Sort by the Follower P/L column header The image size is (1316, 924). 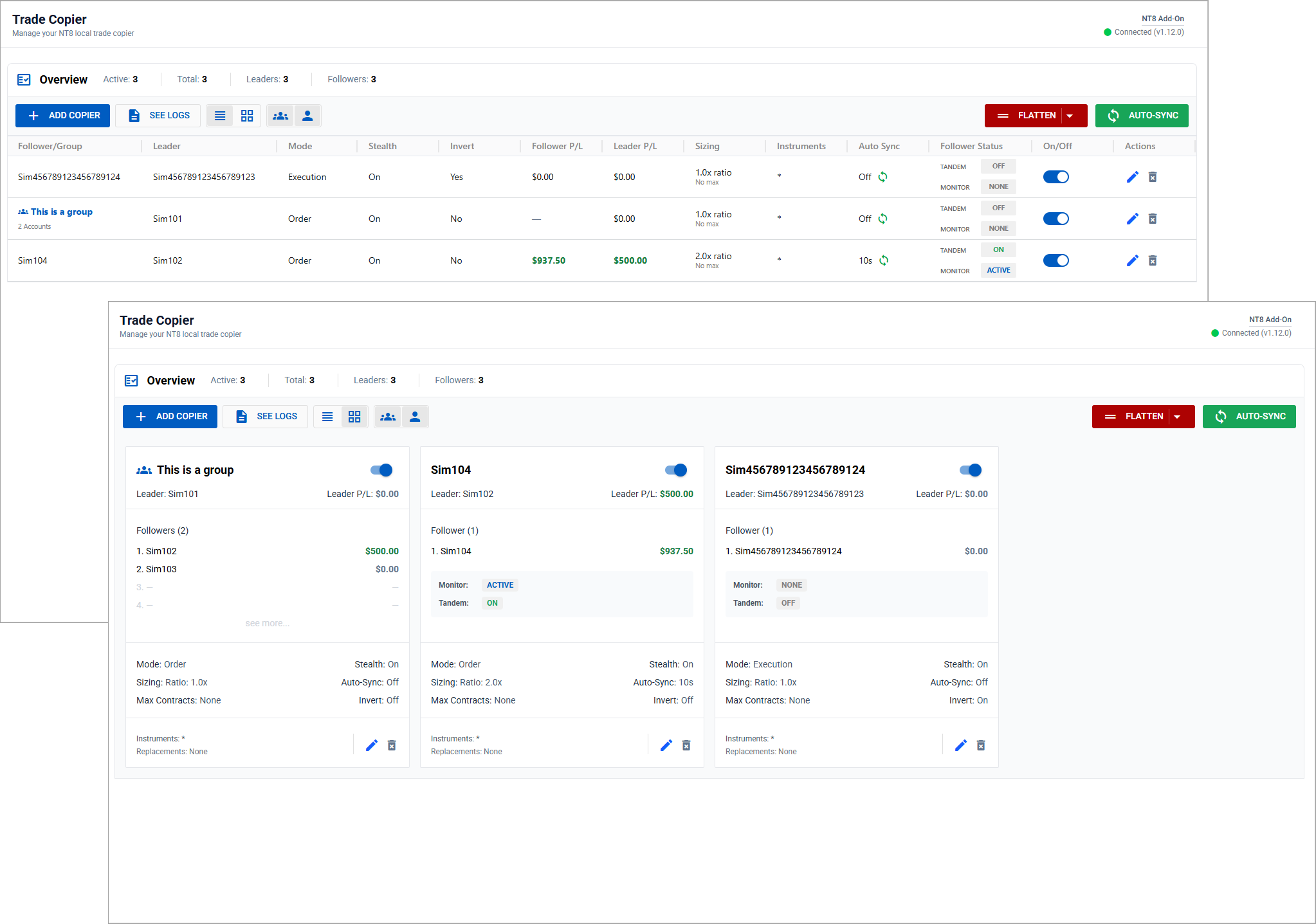557,146
